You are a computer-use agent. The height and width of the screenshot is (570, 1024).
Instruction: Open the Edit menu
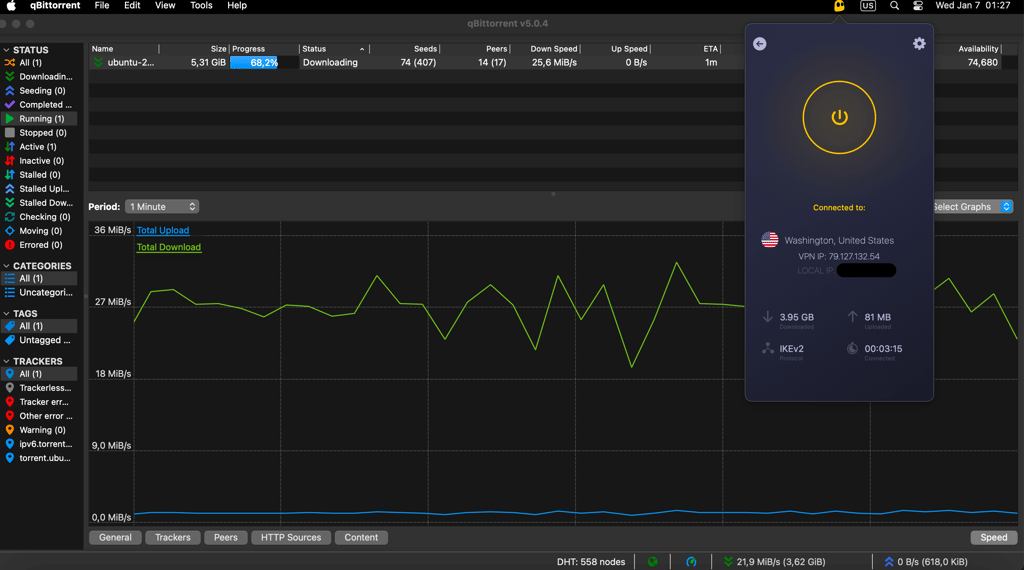[x=133, y=5]
